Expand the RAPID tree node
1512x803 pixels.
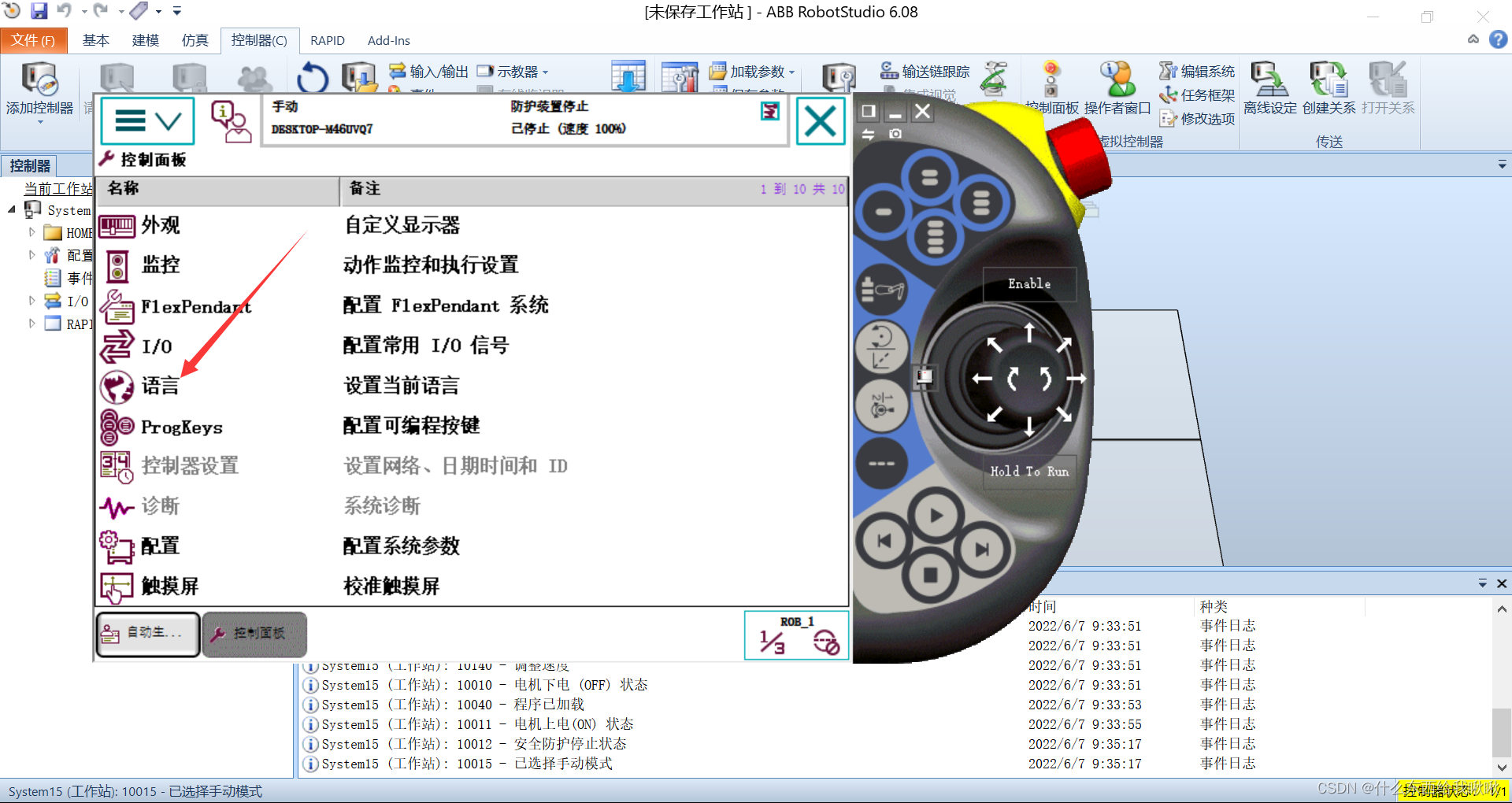(32, 324)
